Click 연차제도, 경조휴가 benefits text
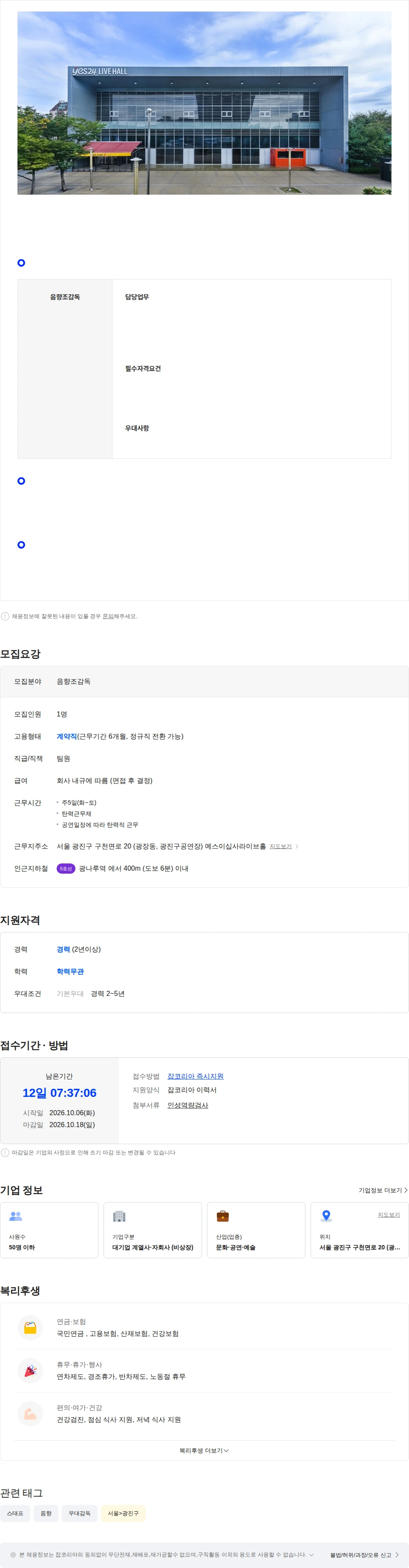Screen dimensions: 409x1568 tap(121, 1376)
